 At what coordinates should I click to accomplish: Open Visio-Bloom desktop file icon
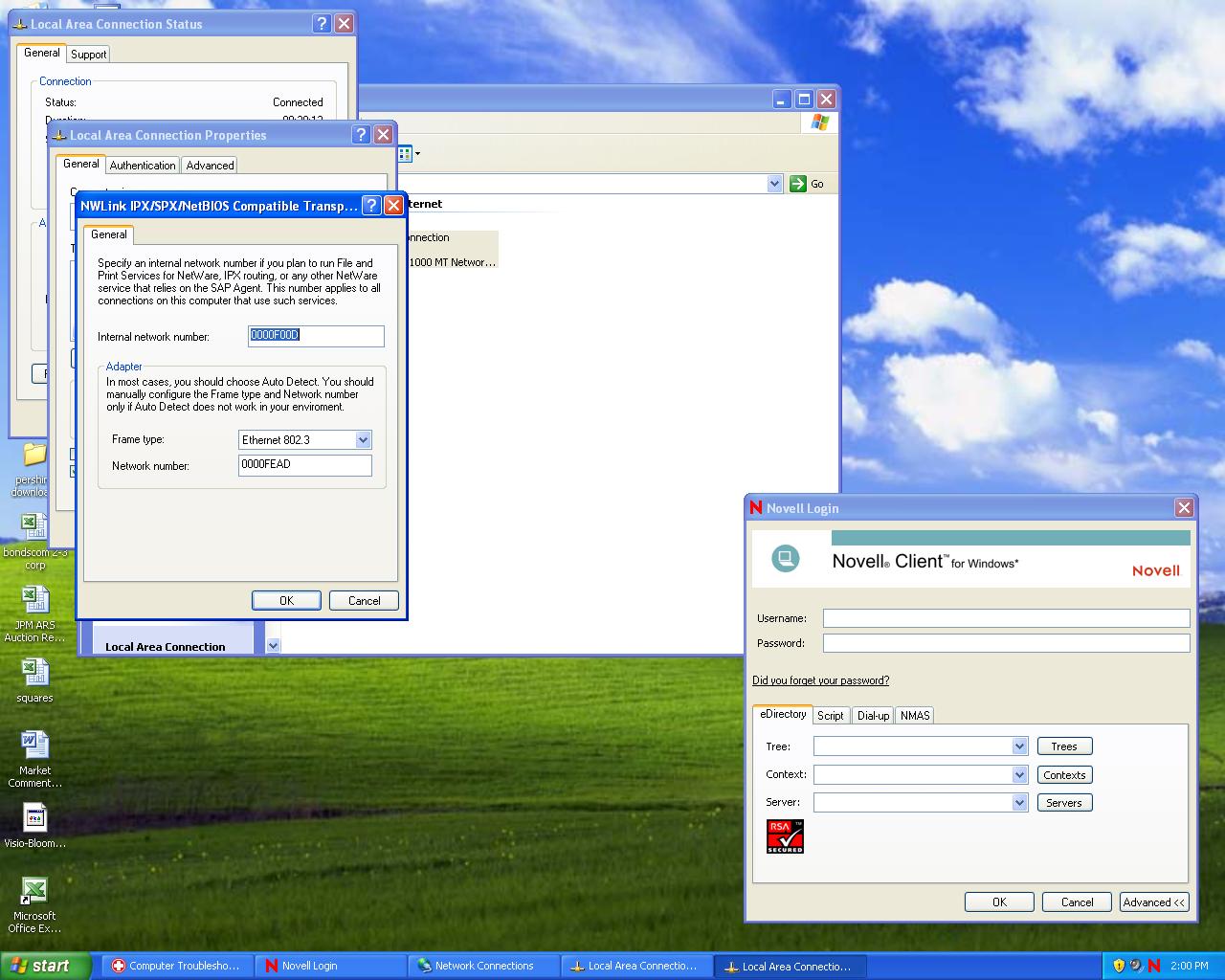[35, 825]
